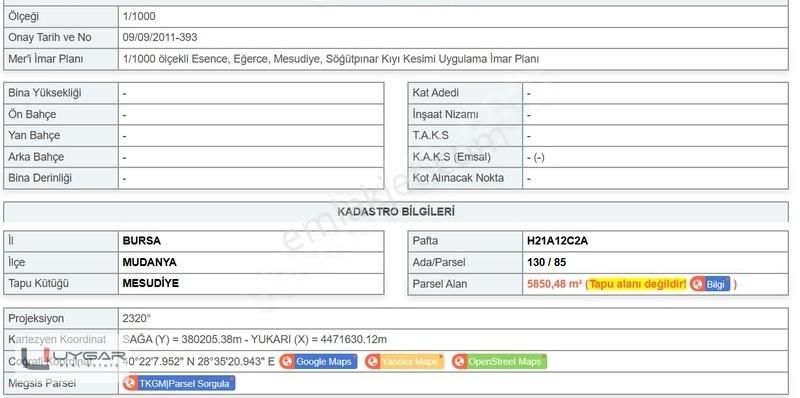The height and width of the screenshot is (398, 800).
Task: Select the approval date 09/09/2011-393
Action: [x=160, y=37]
